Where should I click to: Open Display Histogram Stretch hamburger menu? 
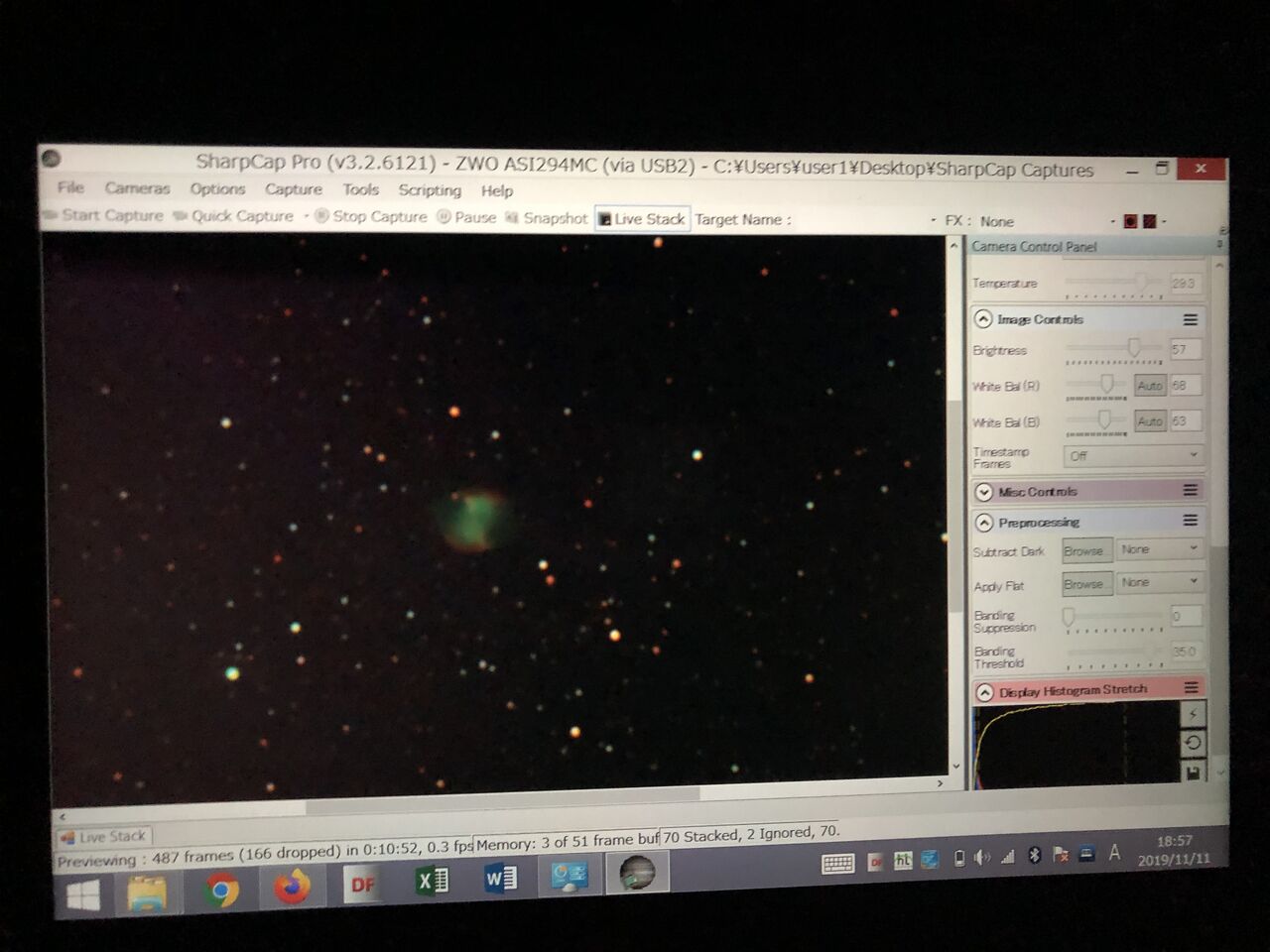point(1191,687)
